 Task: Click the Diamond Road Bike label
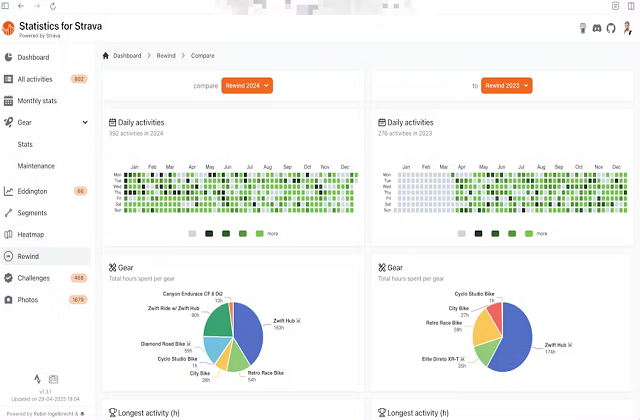click(x=166, y=344)
